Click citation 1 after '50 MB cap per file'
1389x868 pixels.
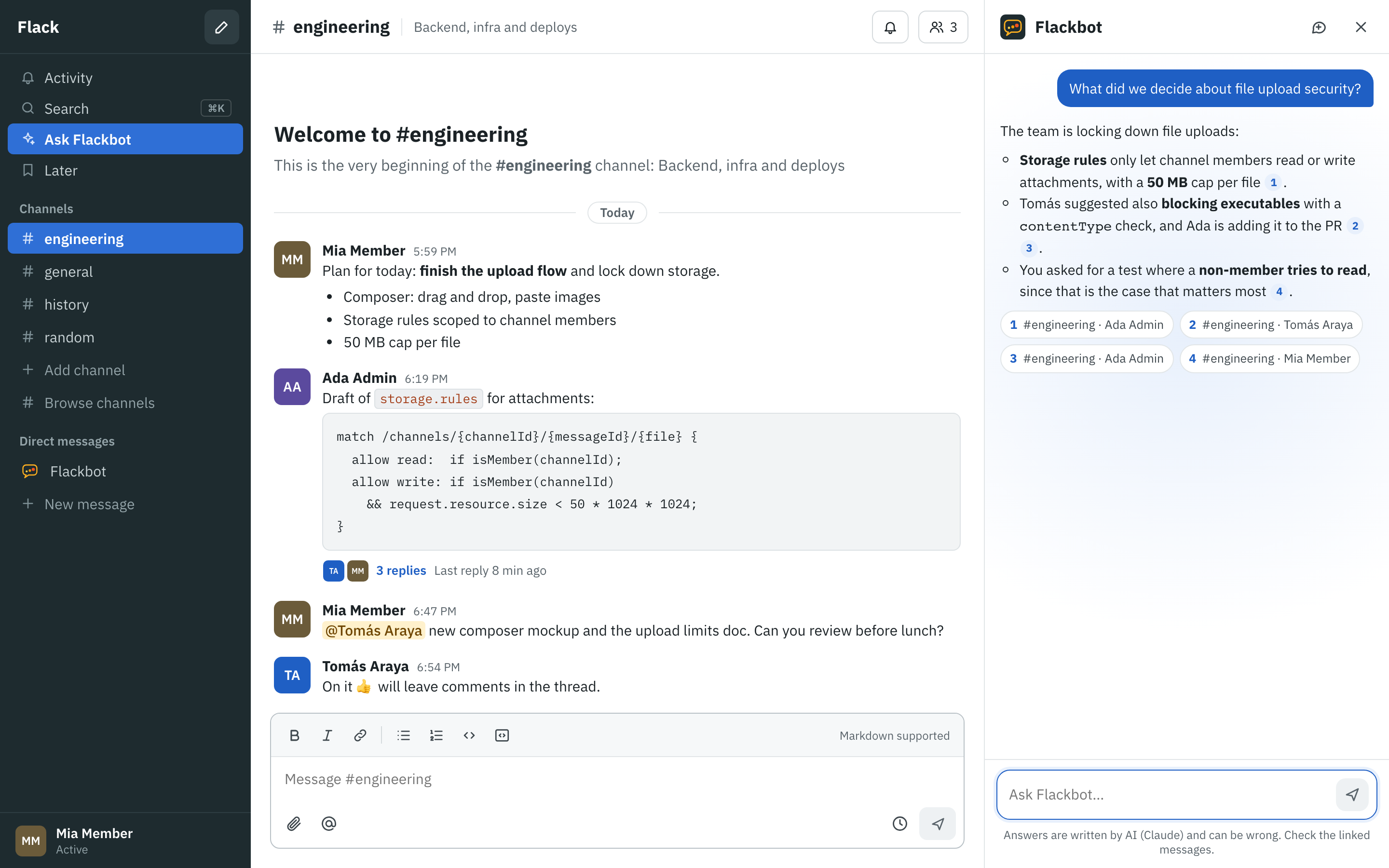[1273, 183]
